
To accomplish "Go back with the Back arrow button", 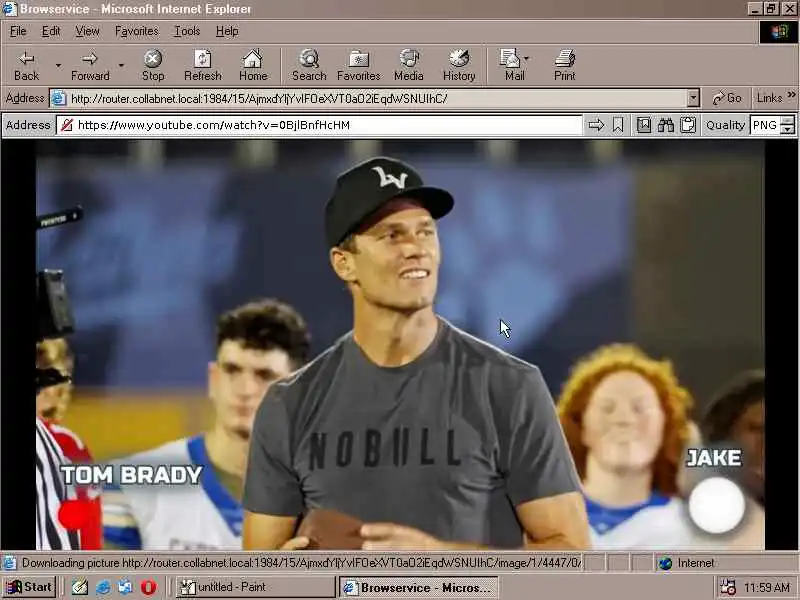I will pos(26,65).
